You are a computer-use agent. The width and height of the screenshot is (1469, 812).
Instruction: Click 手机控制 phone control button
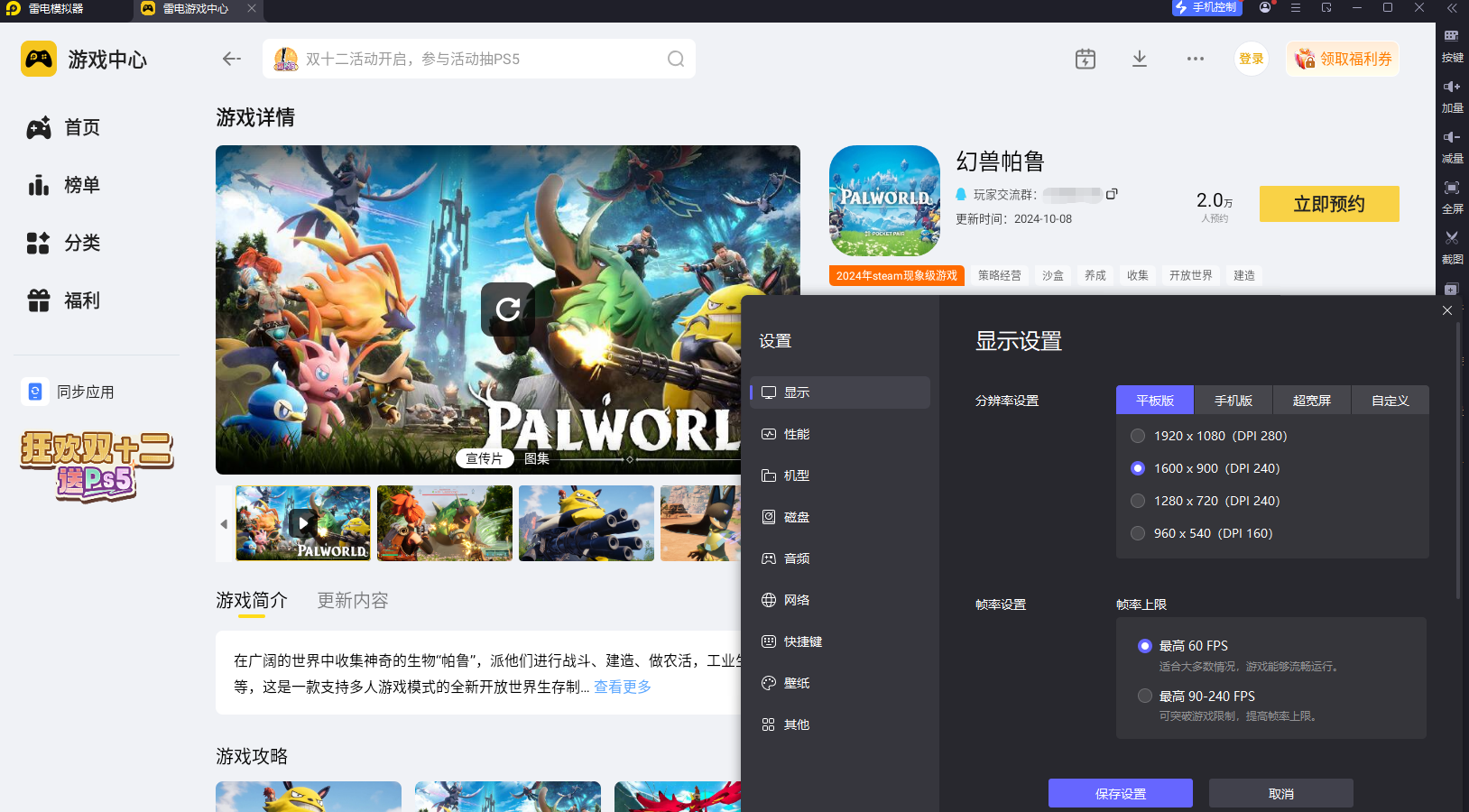coord(1207,7)
